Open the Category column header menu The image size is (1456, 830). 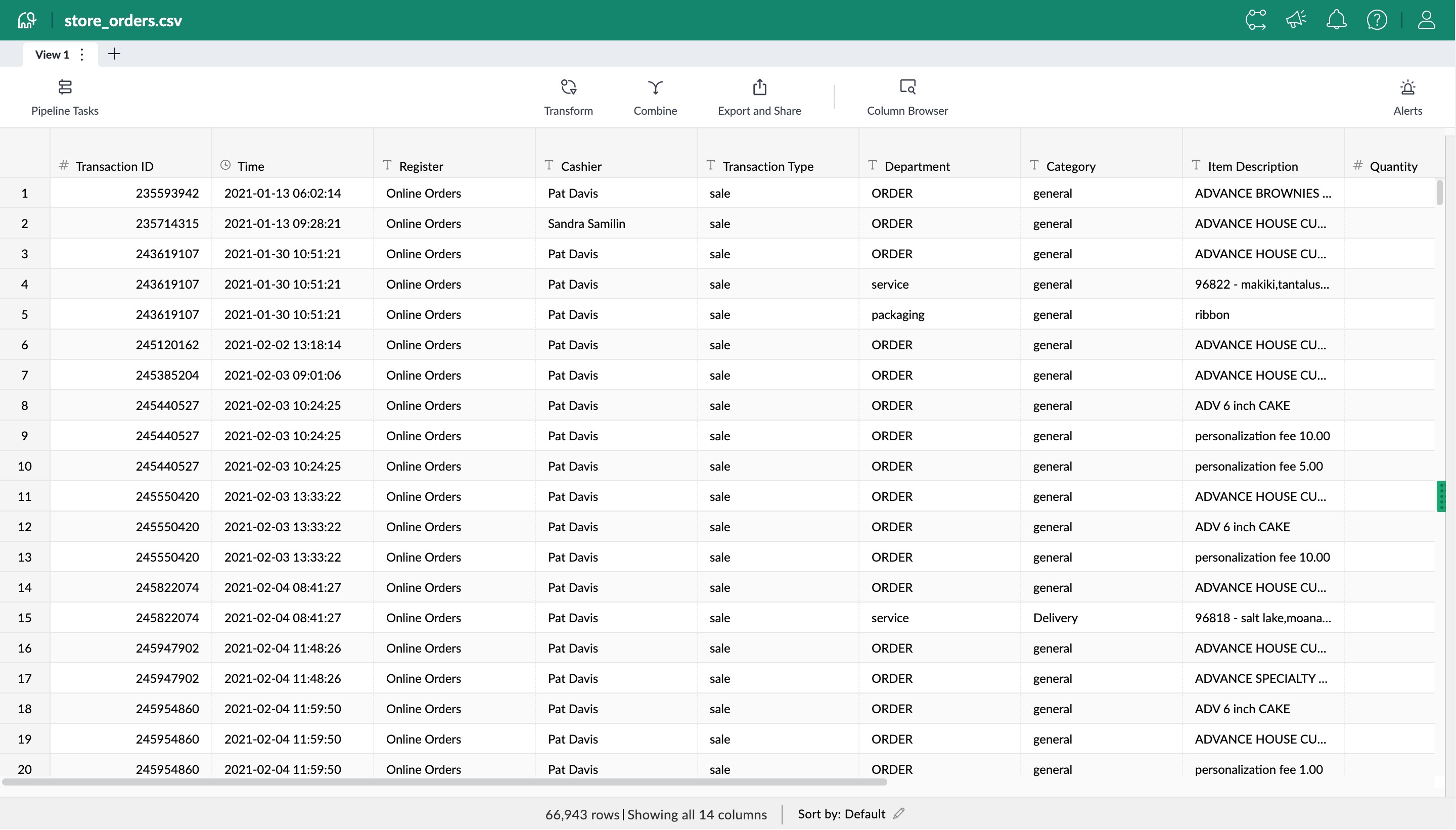[x=1071, y=166]
